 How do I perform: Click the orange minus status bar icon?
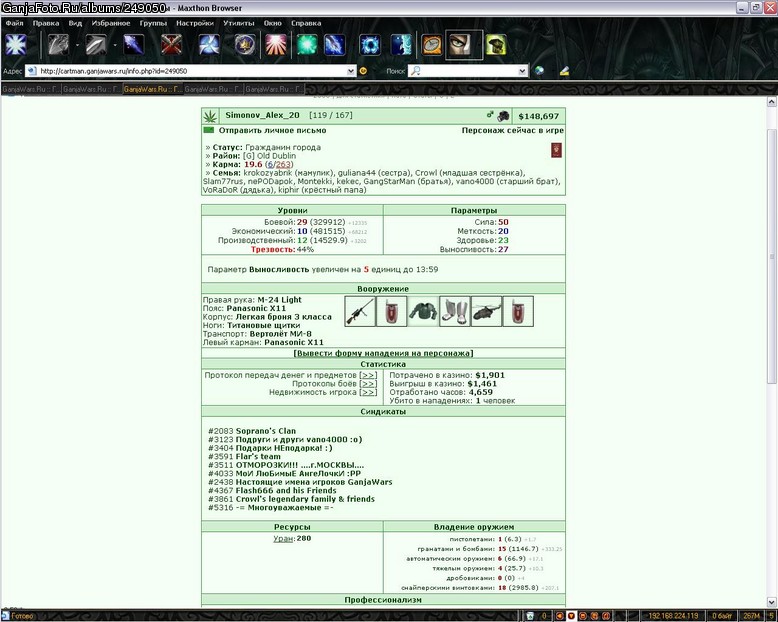click(583, 616)
